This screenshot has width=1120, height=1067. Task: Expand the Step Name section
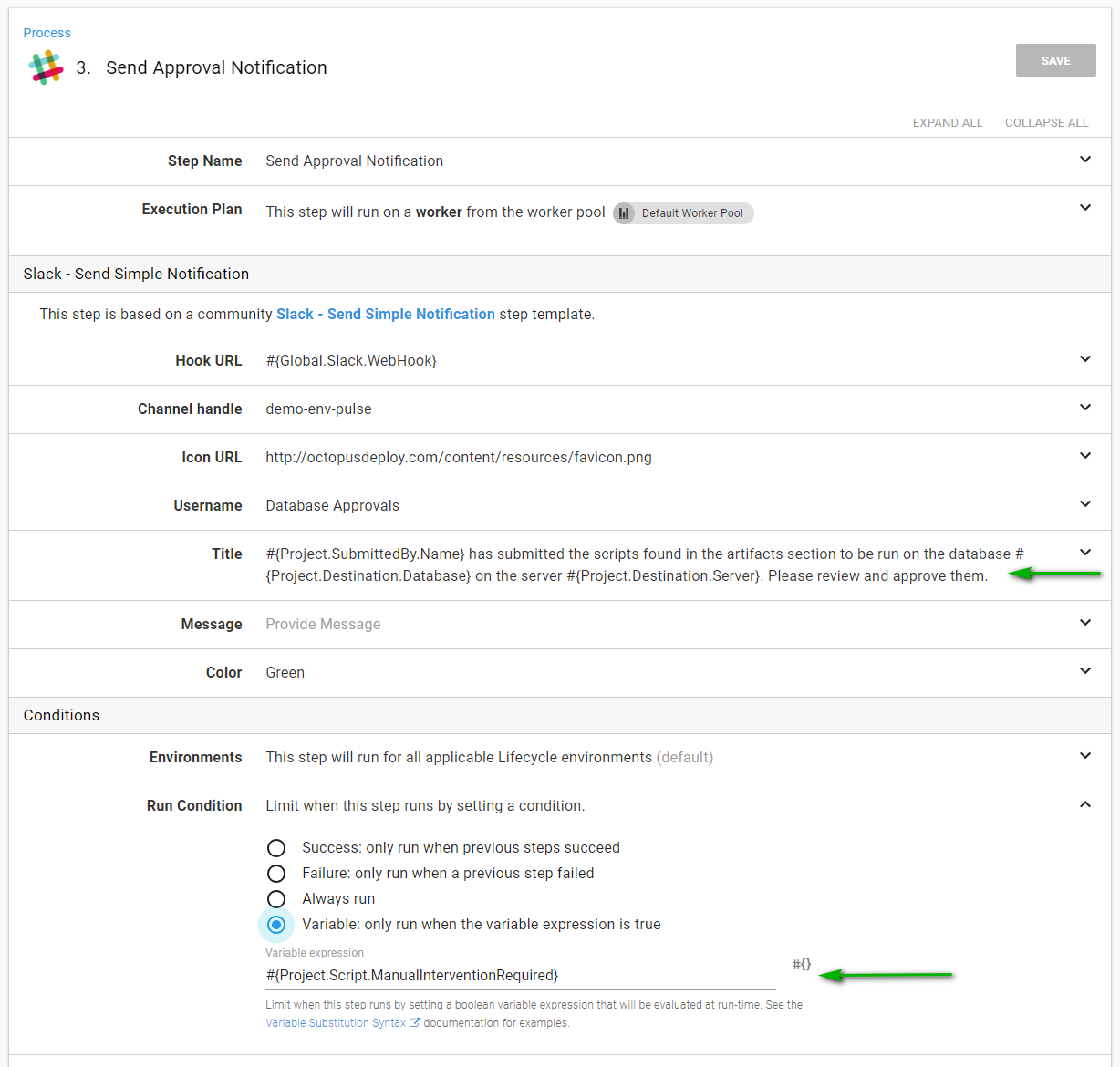tap(1084, 160)
